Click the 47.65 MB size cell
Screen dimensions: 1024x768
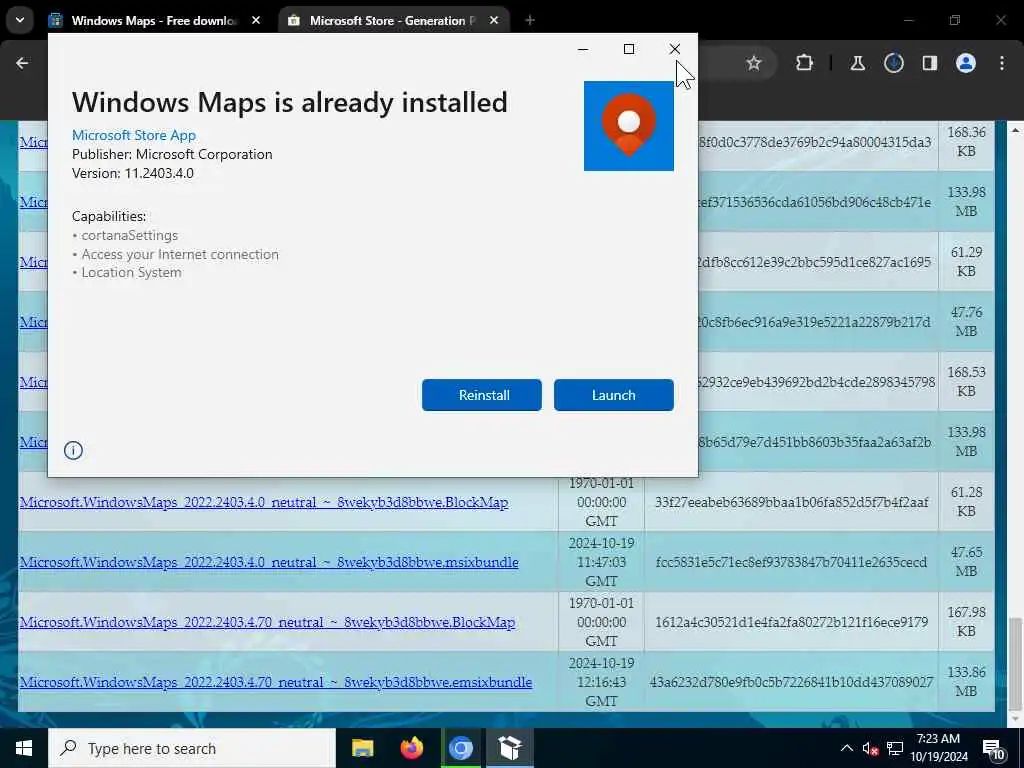coord(966,562)
